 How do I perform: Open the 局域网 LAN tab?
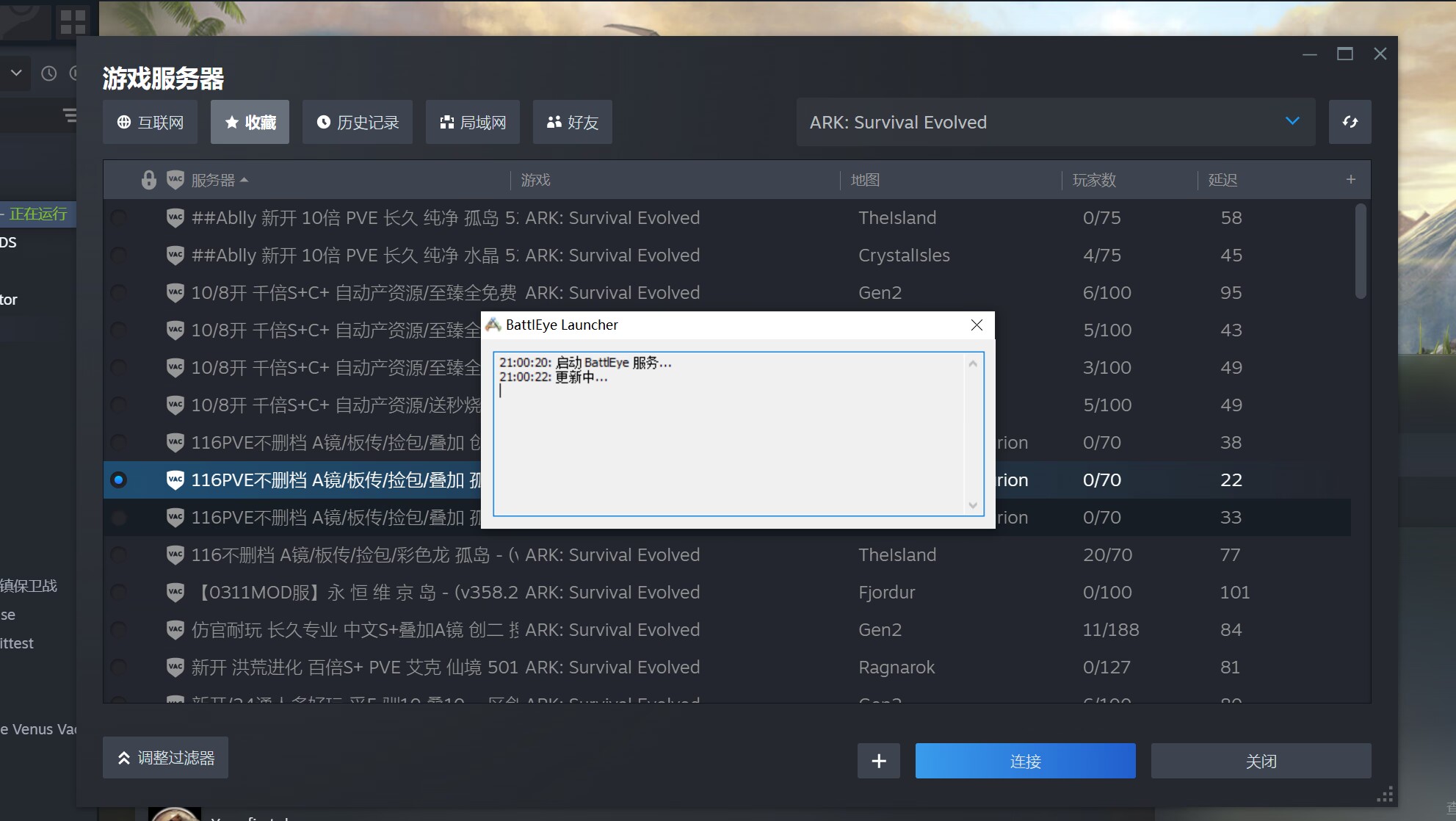click(x=473, y=122)
